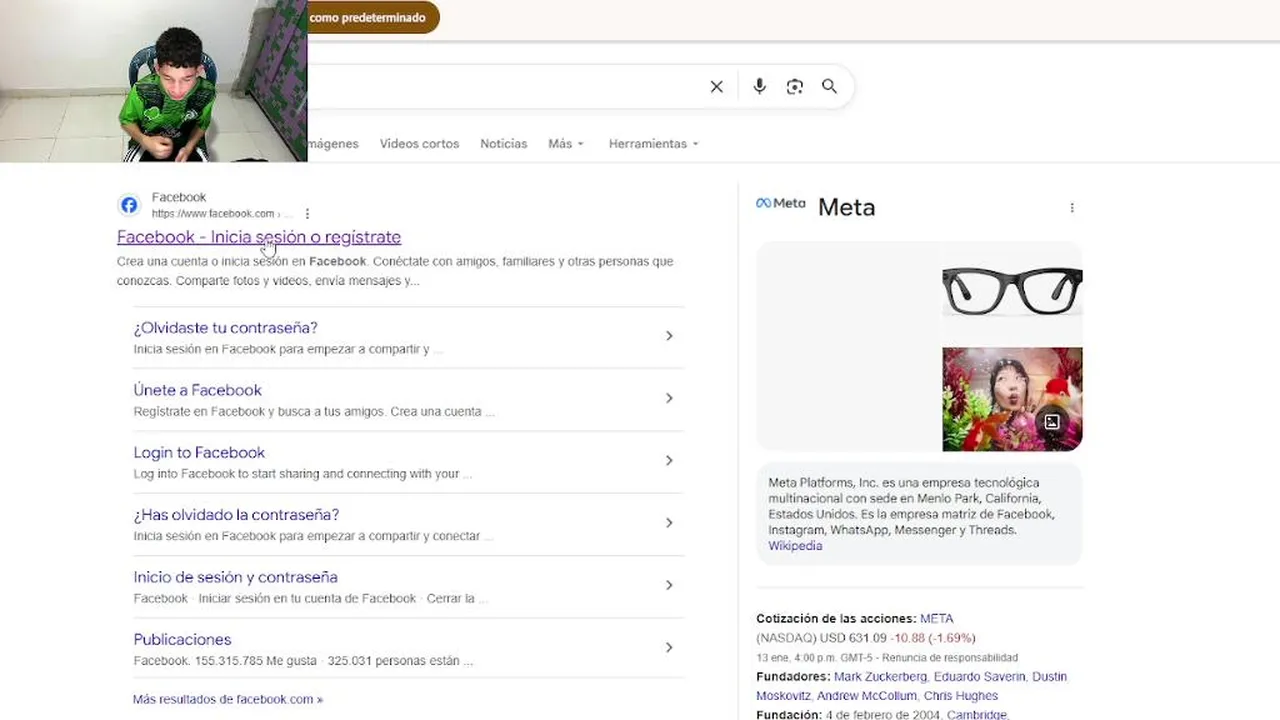
Task: Open the colorful woman photo thumbnail
Action: [x=1012, y=399]
